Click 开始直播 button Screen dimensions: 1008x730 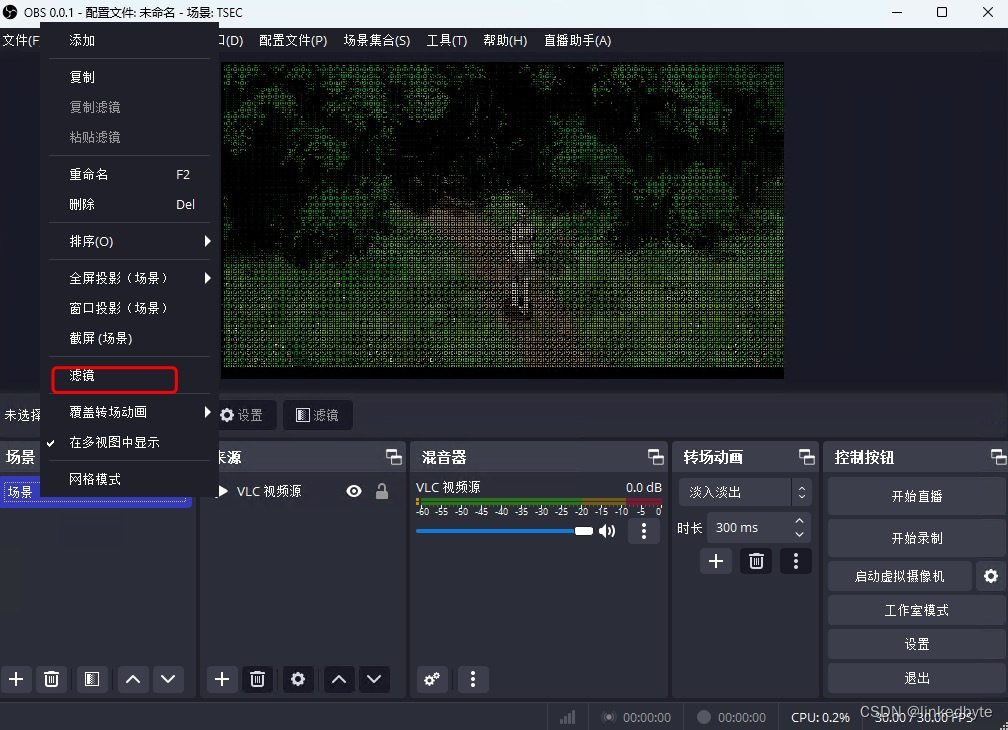pos(916,496)
